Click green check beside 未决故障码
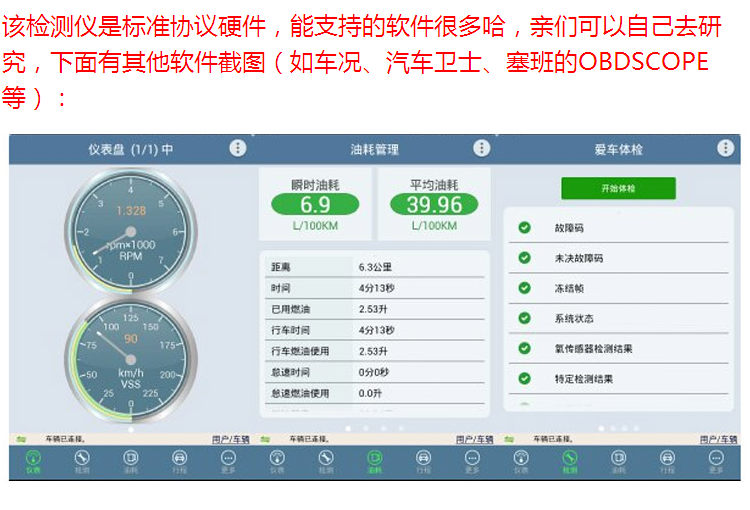The image size is (750, 510). [524, 257]
